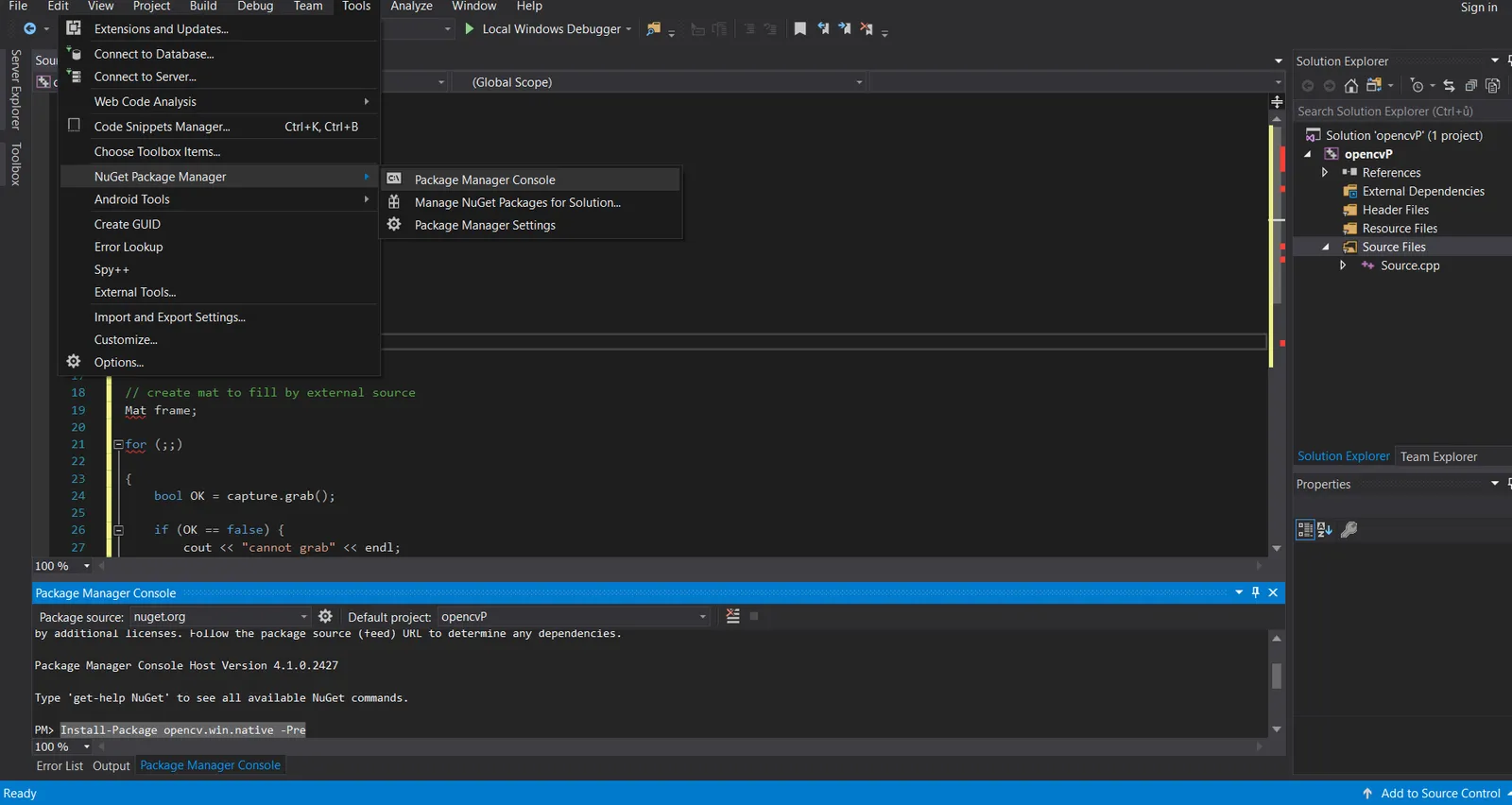Collapse the for loop code block
Image resolution: width=1512 pixels, height=805 pixels.
(118, 444)
